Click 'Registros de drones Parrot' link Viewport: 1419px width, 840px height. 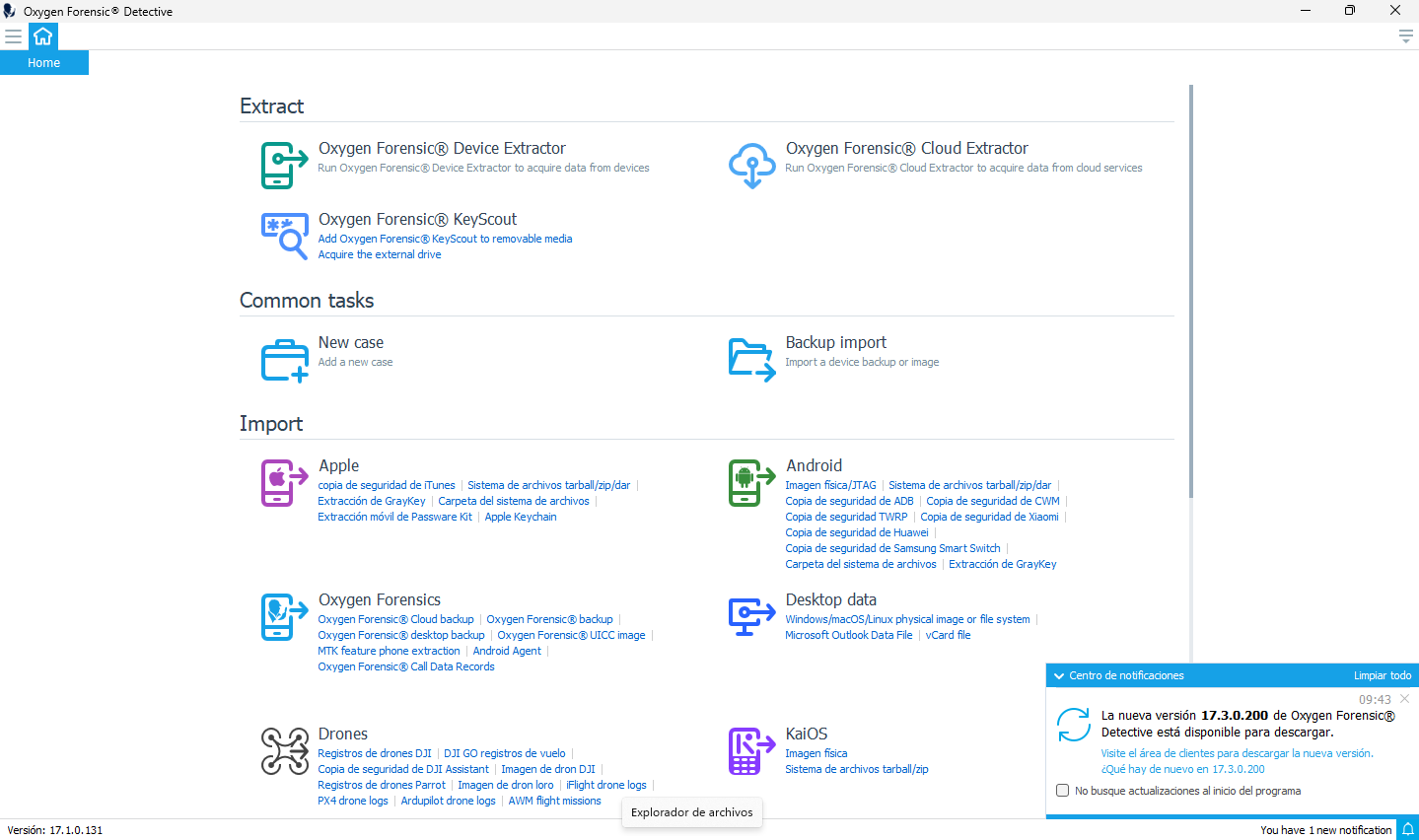[x=382, y=785]
